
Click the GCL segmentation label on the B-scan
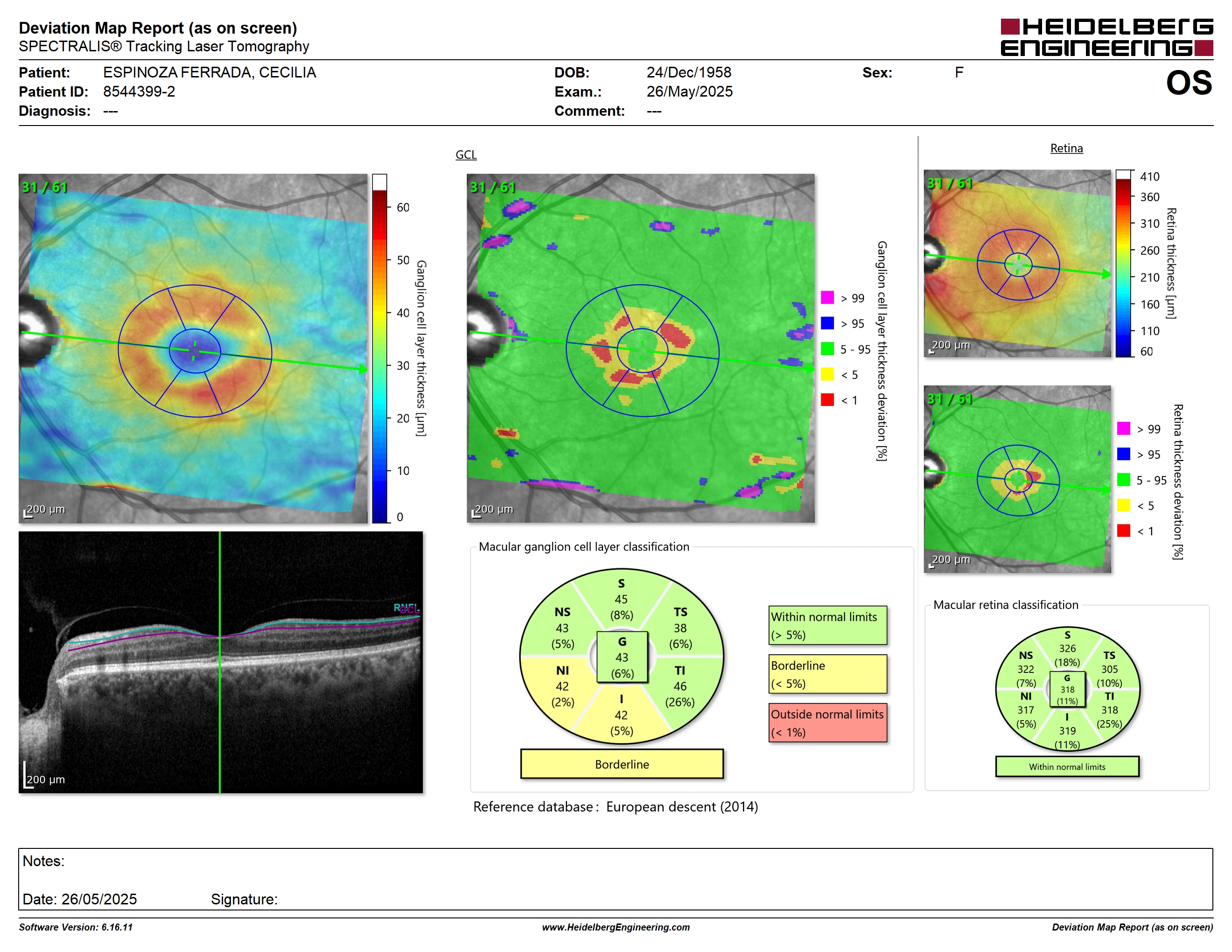(x=410, y=609)
